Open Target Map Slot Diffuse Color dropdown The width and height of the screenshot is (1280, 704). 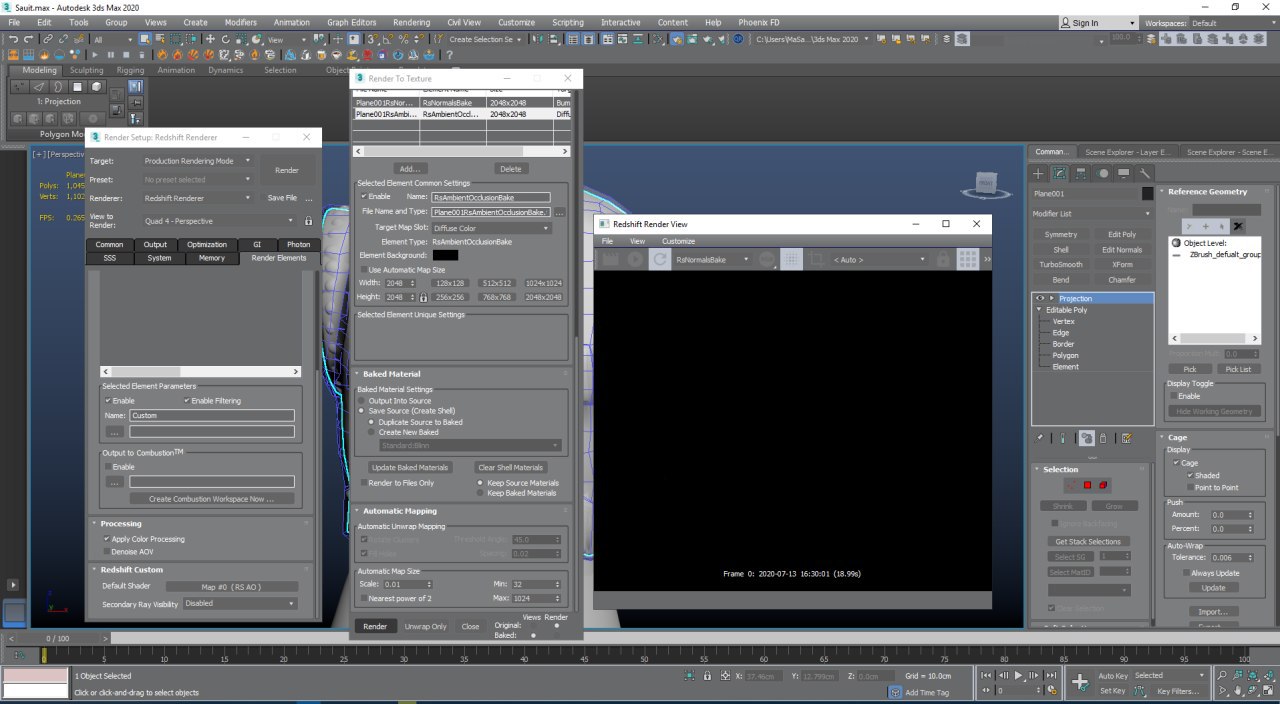click(491, 228)
